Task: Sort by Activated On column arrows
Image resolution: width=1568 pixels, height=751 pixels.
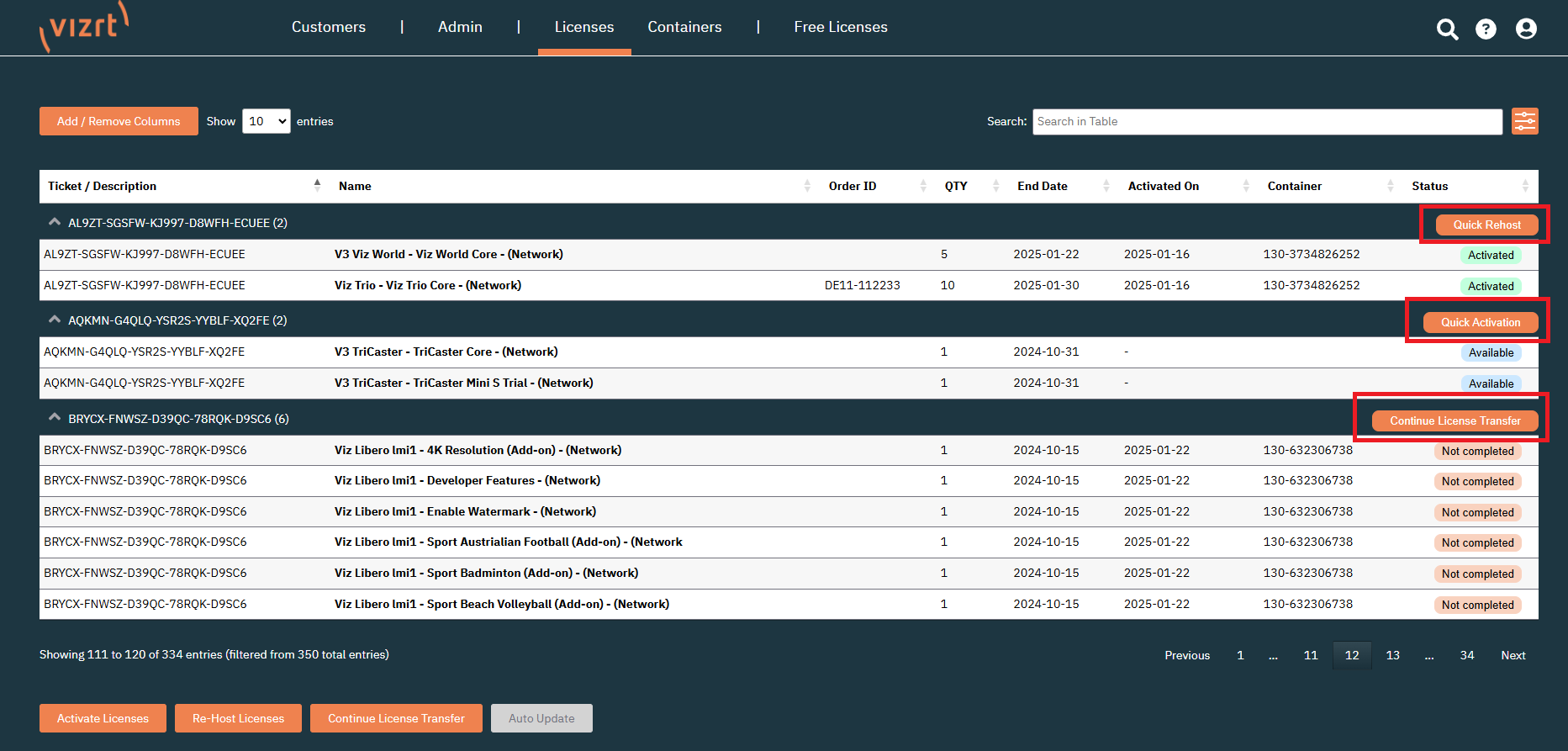Action: pos(1246,186)
